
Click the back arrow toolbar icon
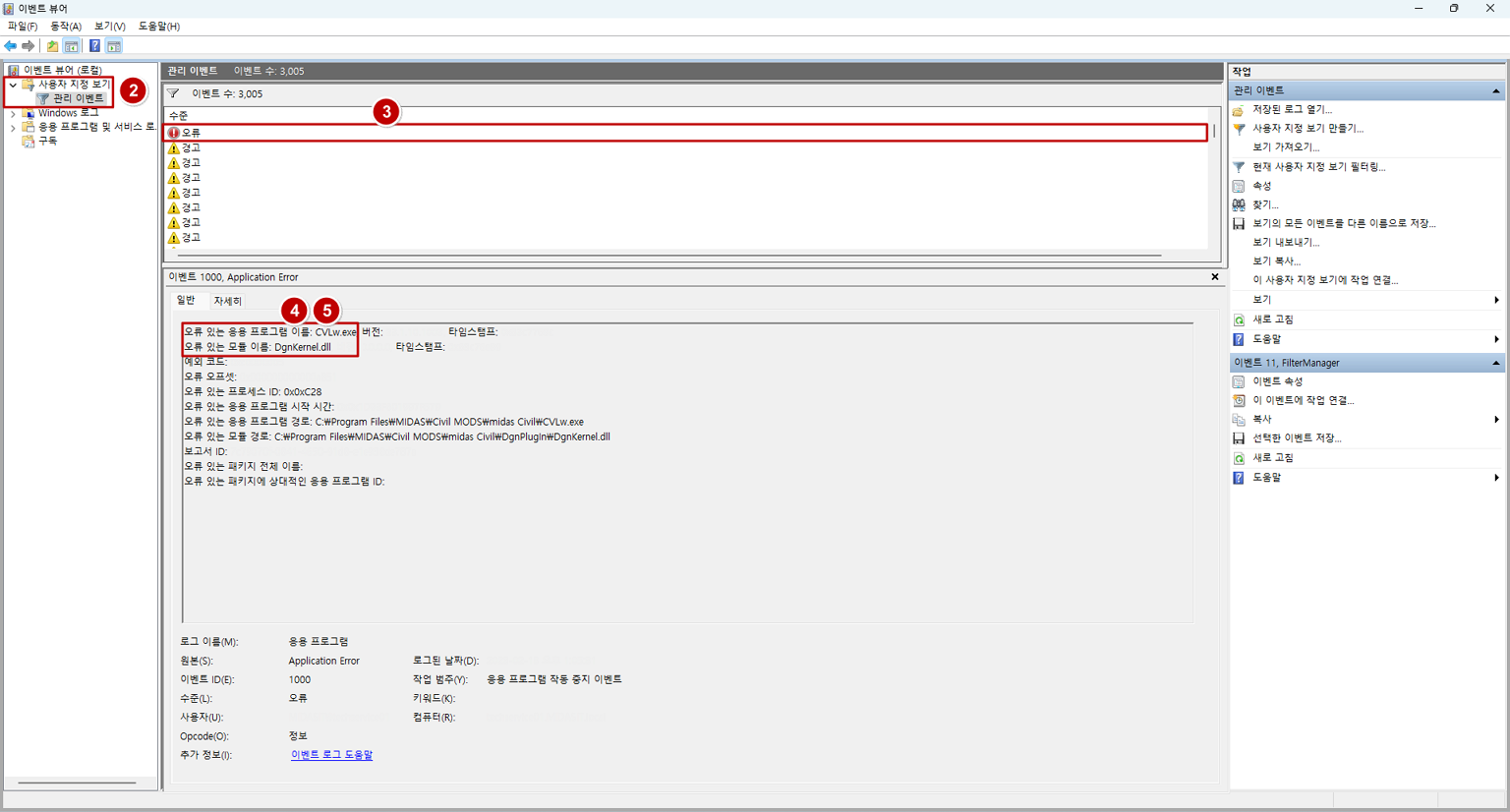11,46
